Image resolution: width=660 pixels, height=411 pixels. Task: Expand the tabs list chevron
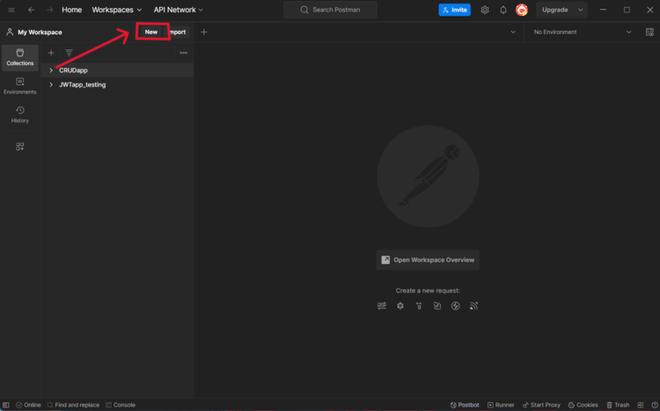click(513, 32)
